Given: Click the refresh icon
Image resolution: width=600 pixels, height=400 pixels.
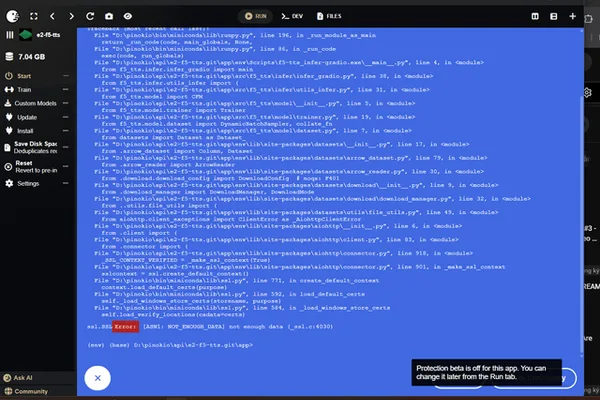Looking at the screenshot, I should coord(90,16).
